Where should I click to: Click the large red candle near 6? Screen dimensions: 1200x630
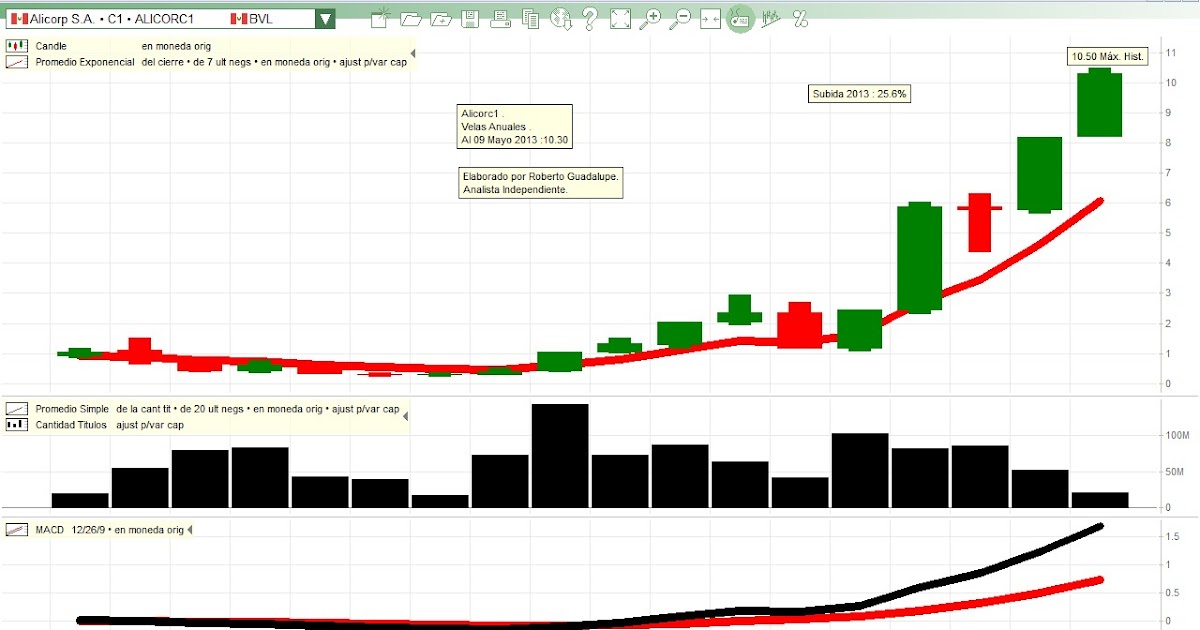(x=979, y=223)
